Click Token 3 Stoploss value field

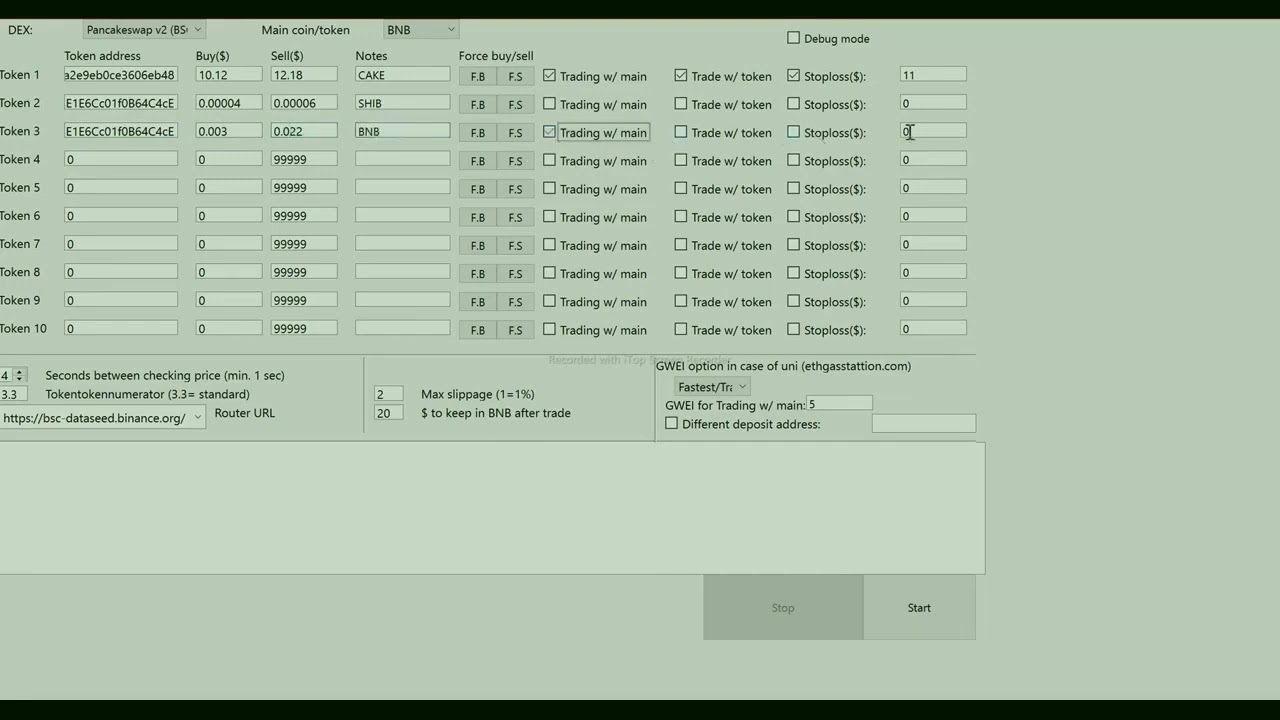click(x=933, y=131)
